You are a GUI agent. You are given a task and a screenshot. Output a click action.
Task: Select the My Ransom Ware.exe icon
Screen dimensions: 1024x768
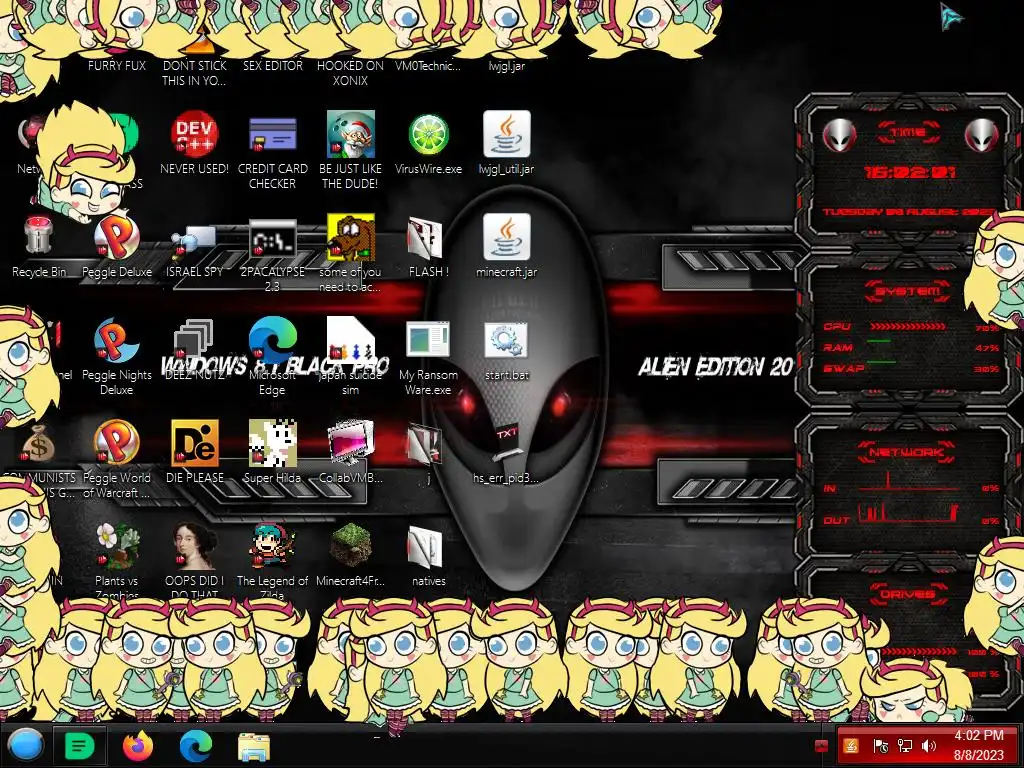[428, 341]
